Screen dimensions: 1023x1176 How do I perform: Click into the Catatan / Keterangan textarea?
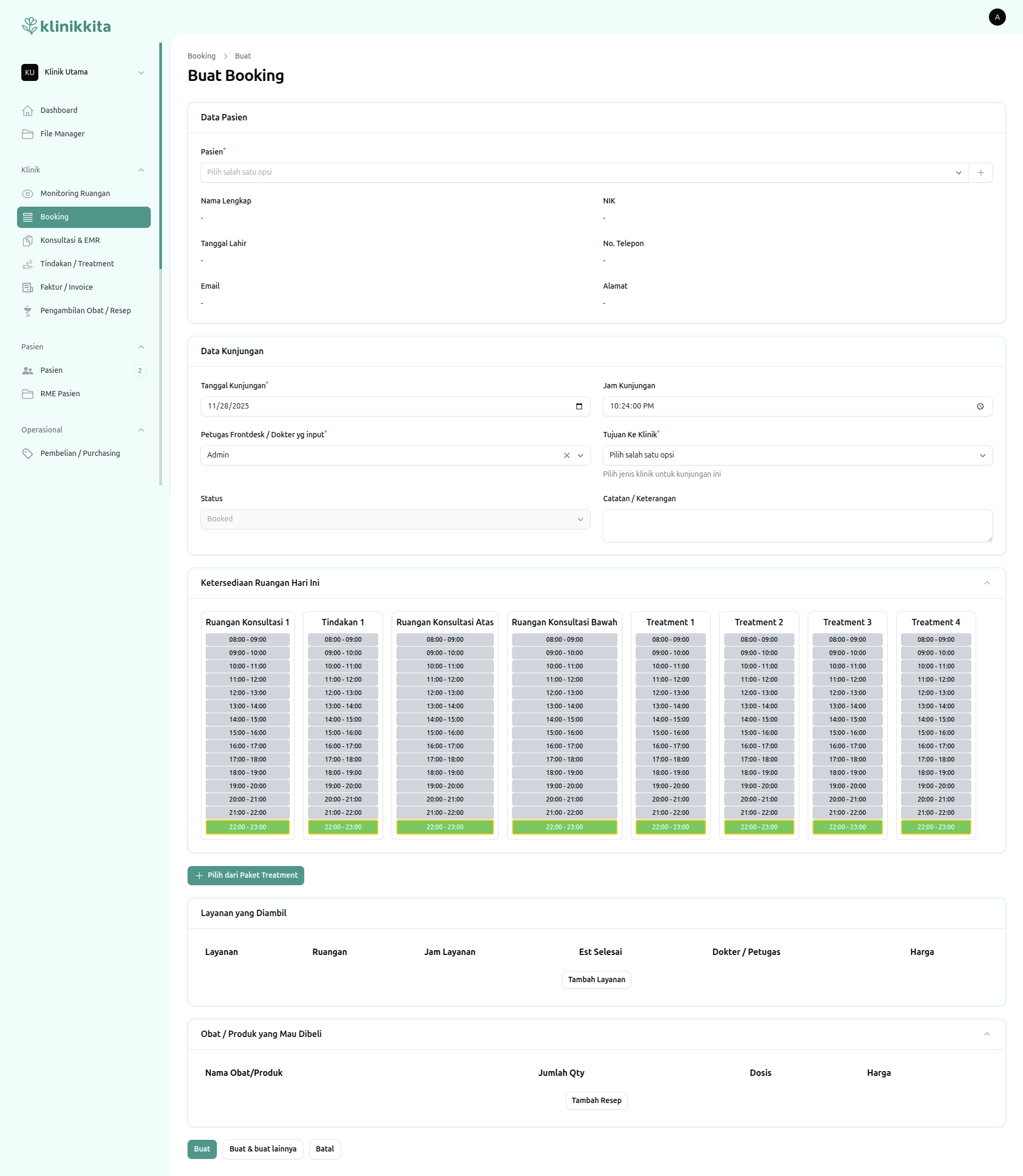point(797,525)
